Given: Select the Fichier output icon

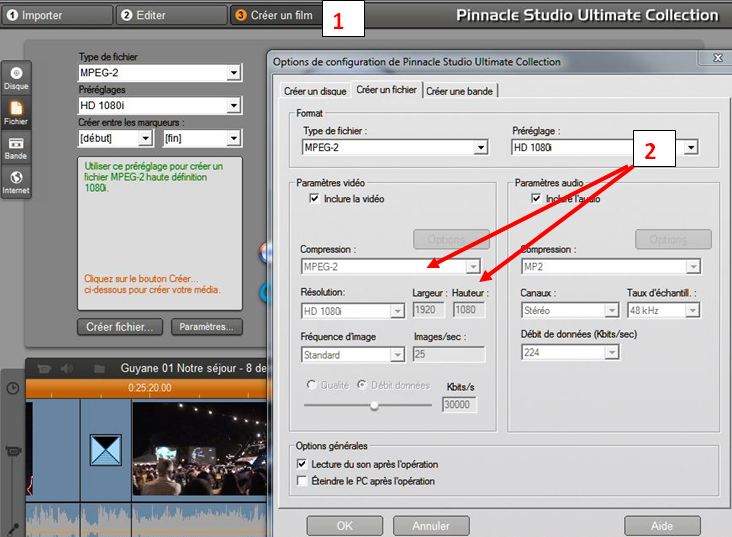Looking at the screenshot, I should click(16, 113).
